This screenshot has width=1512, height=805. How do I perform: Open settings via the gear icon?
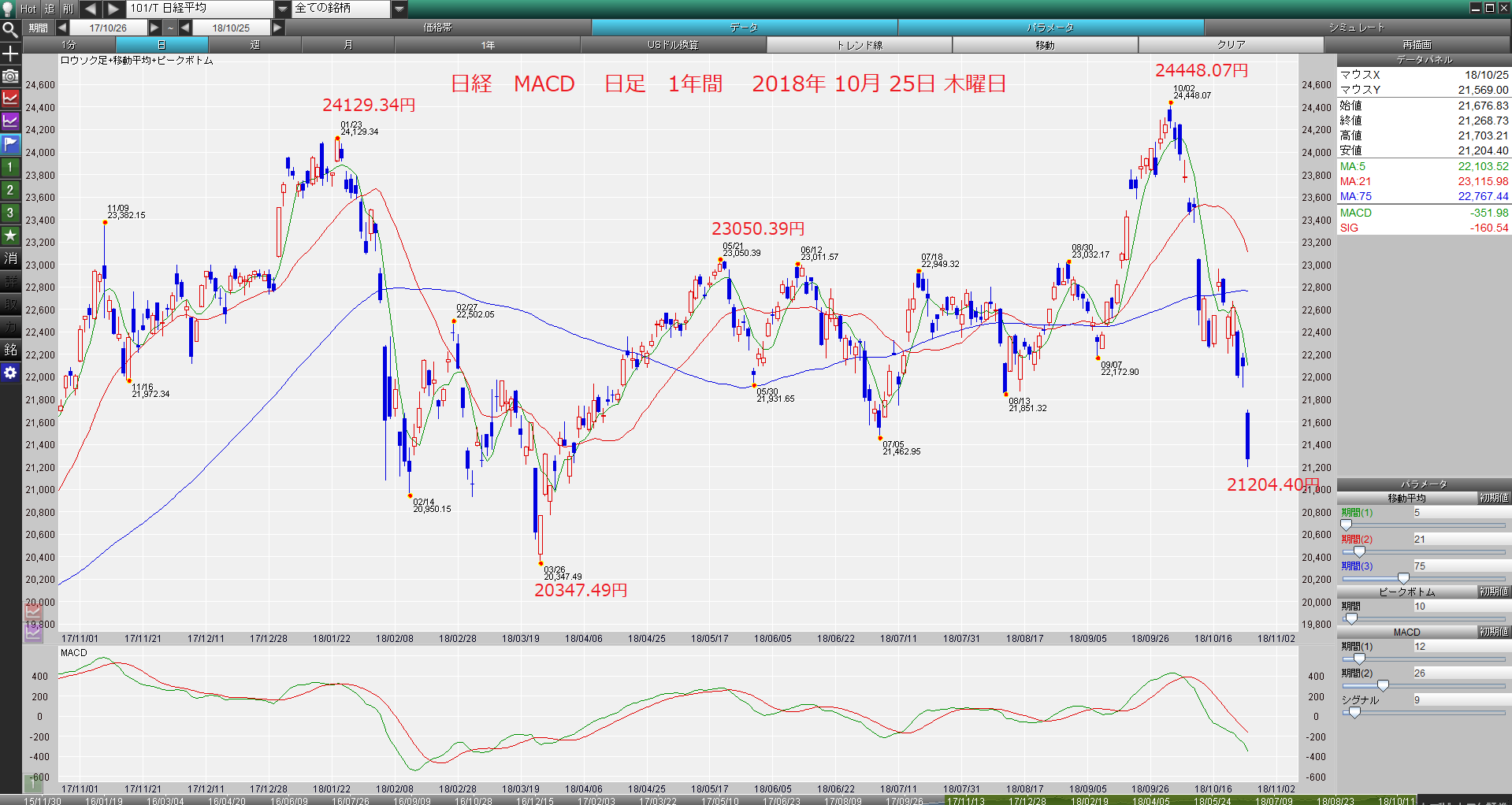click(x=10, y=373)
